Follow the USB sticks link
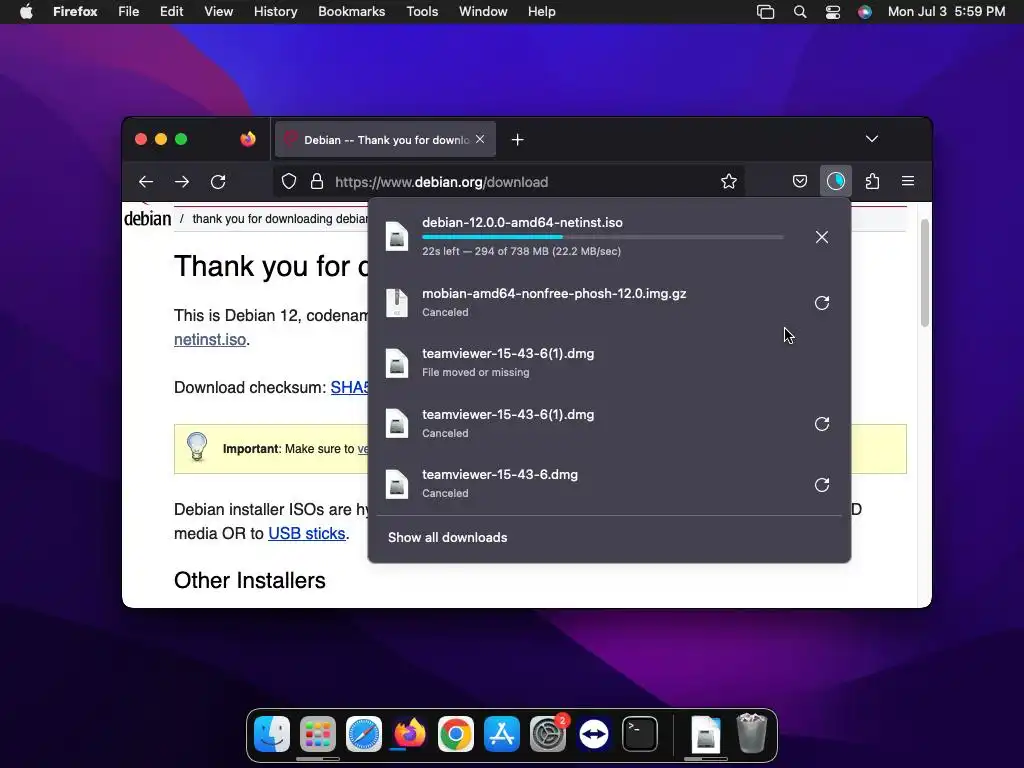1024x768 pixels. 306,534
